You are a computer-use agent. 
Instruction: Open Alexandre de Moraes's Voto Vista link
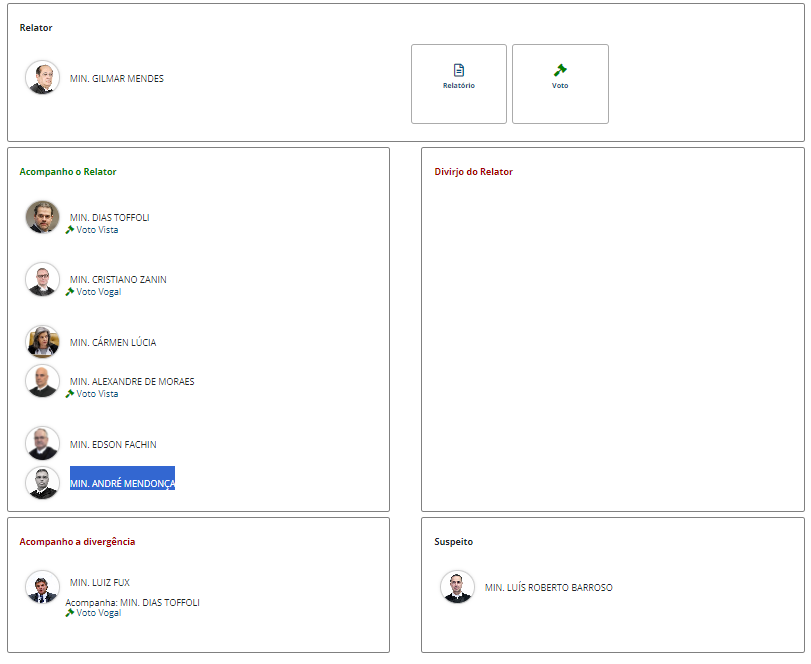tap(97, 394)
